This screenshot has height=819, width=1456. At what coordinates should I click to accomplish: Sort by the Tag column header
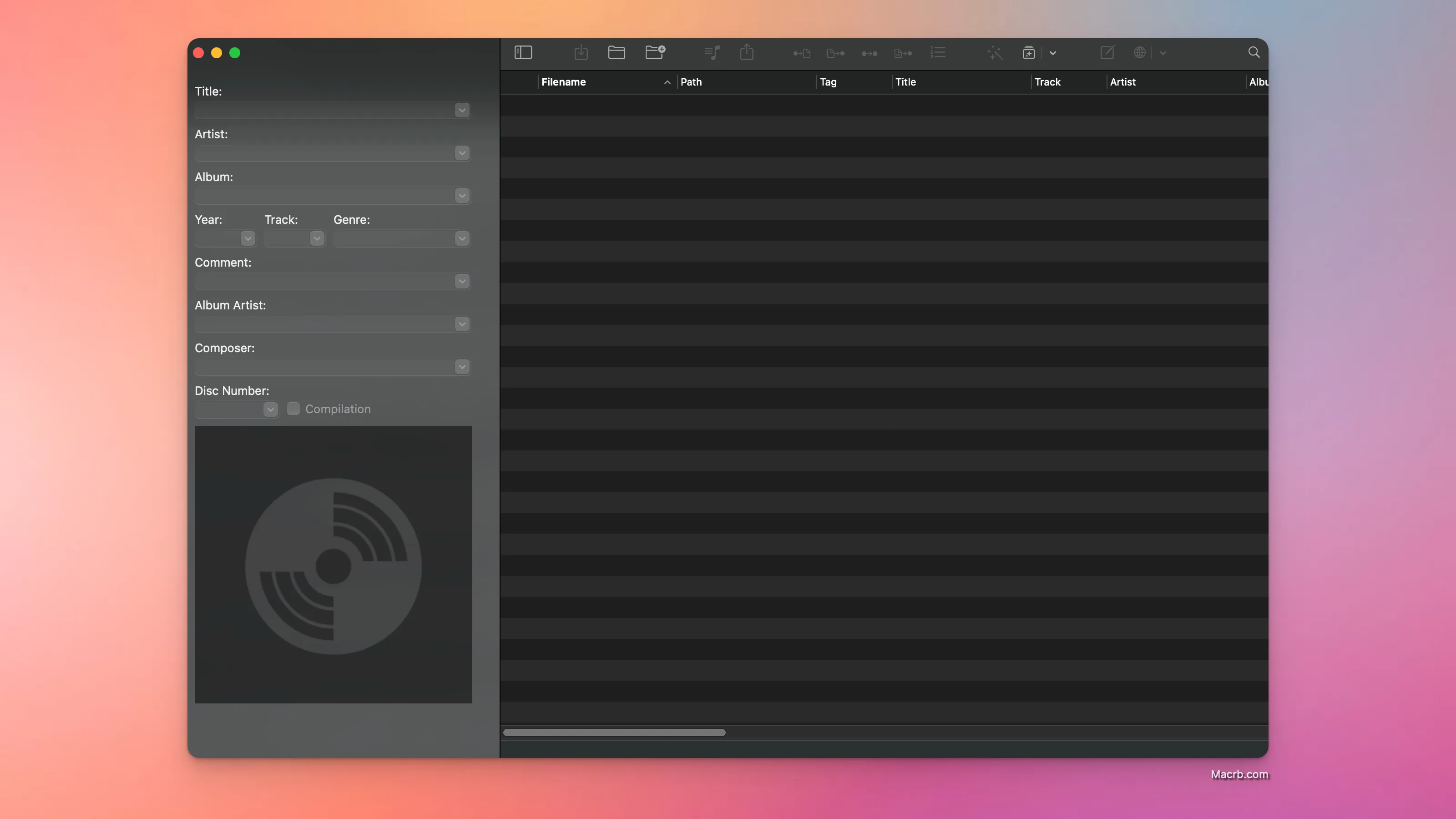point(854,82)
